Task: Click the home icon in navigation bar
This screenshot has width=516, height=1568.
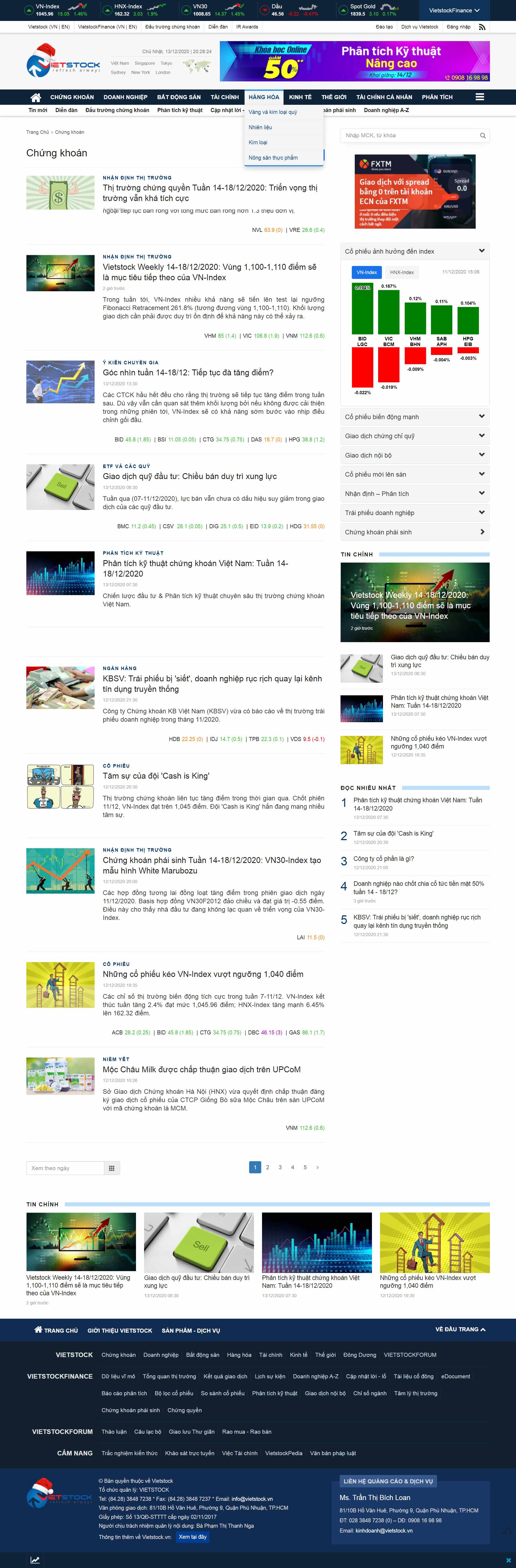Action: click(x=36, y=97)
